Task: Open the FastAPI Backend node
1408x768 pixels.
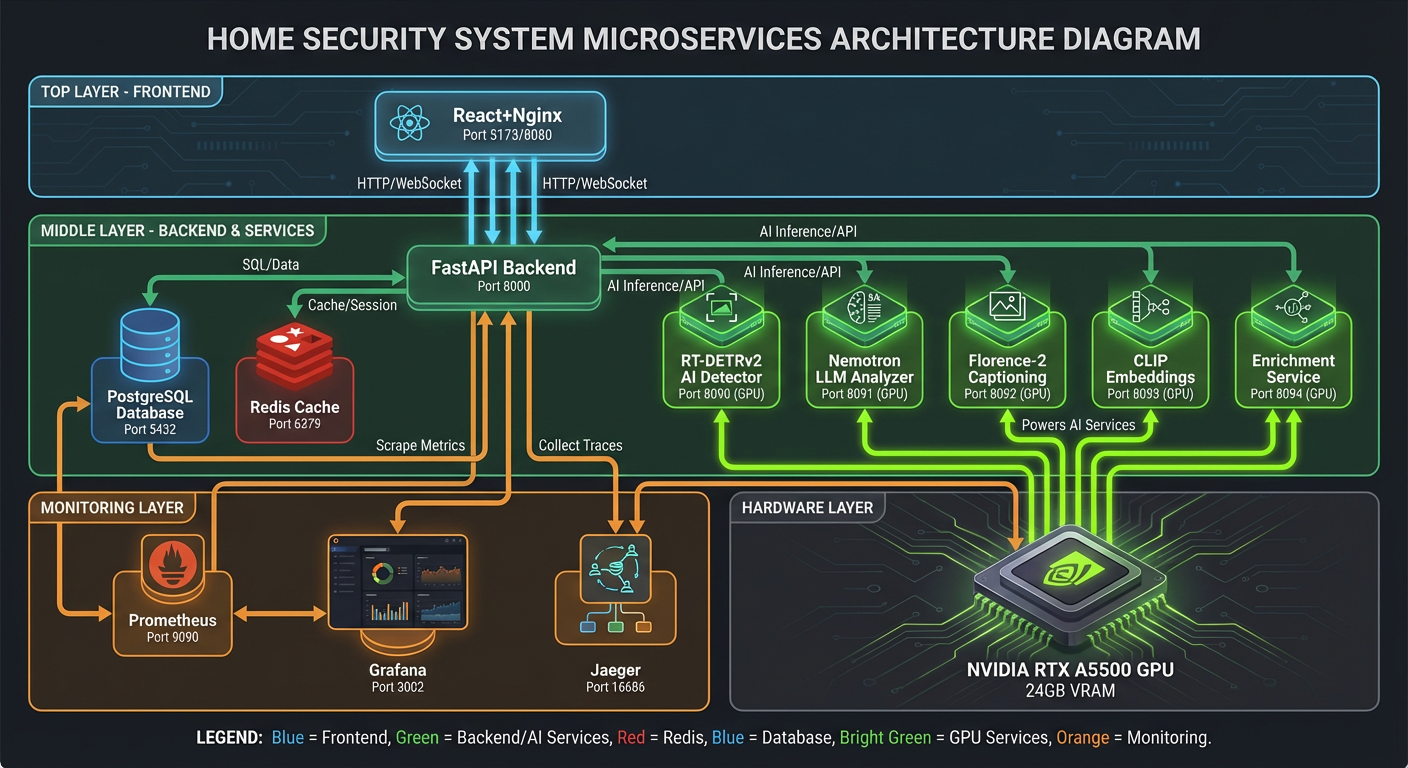Action: click(503, 275)
